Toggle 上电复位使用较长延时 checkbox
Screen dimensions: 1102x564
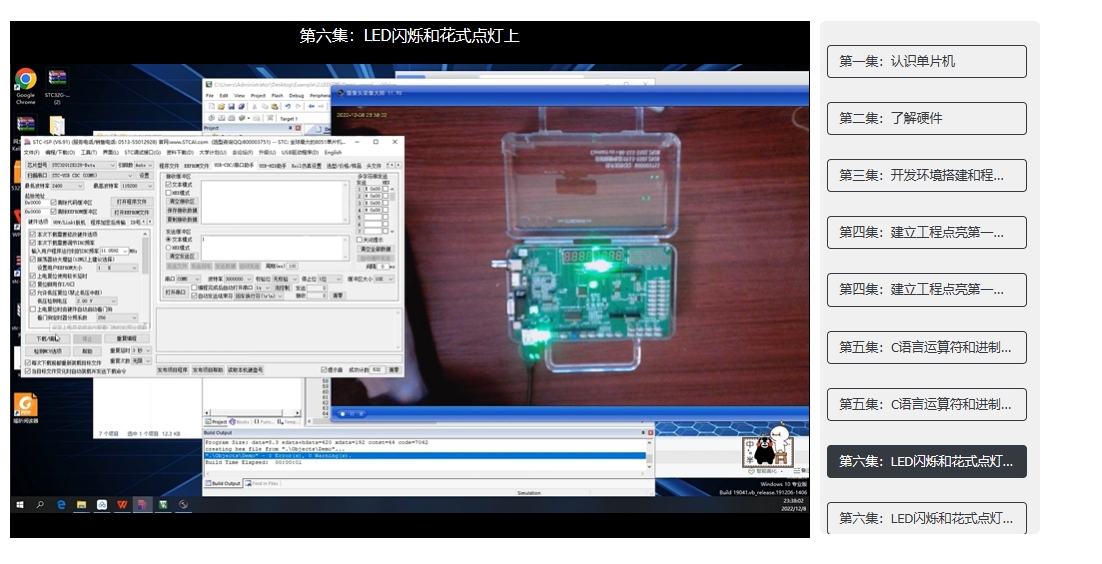pyautogui.click(x=32, y=276)
